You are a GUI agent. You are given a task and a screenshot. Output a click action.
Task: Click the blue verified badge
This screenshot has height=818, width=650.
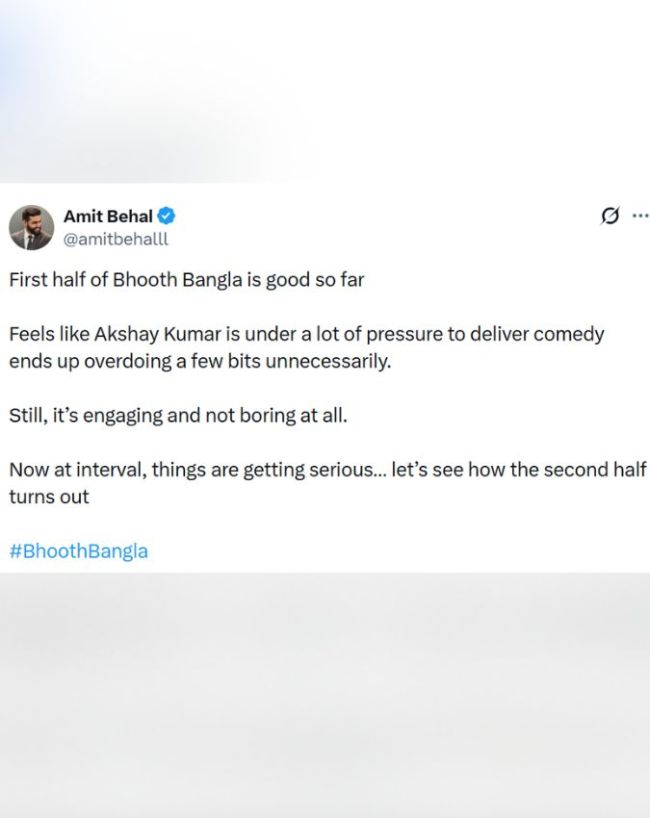pos(168,216)
